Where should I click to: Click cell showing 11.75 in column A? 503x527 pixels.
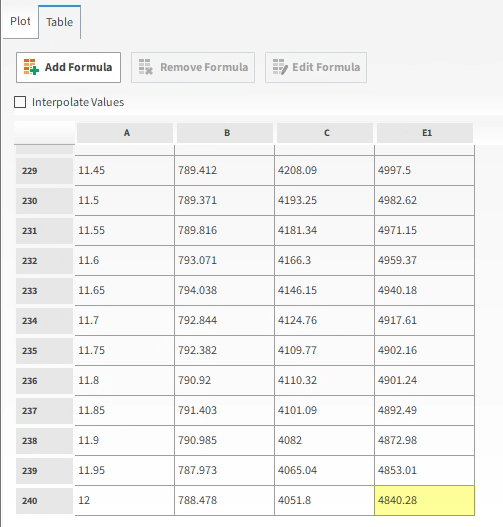point(124,351)
